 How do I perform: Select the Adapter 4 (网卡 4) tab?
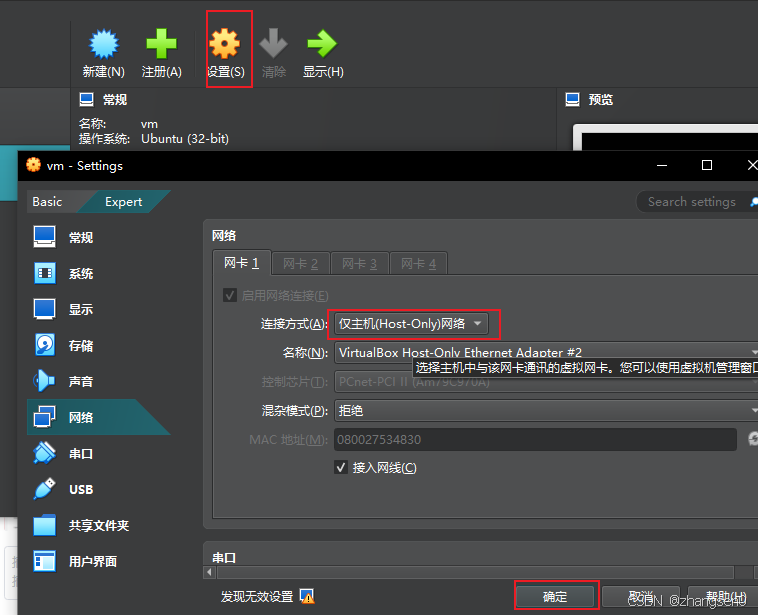(419, 264)
